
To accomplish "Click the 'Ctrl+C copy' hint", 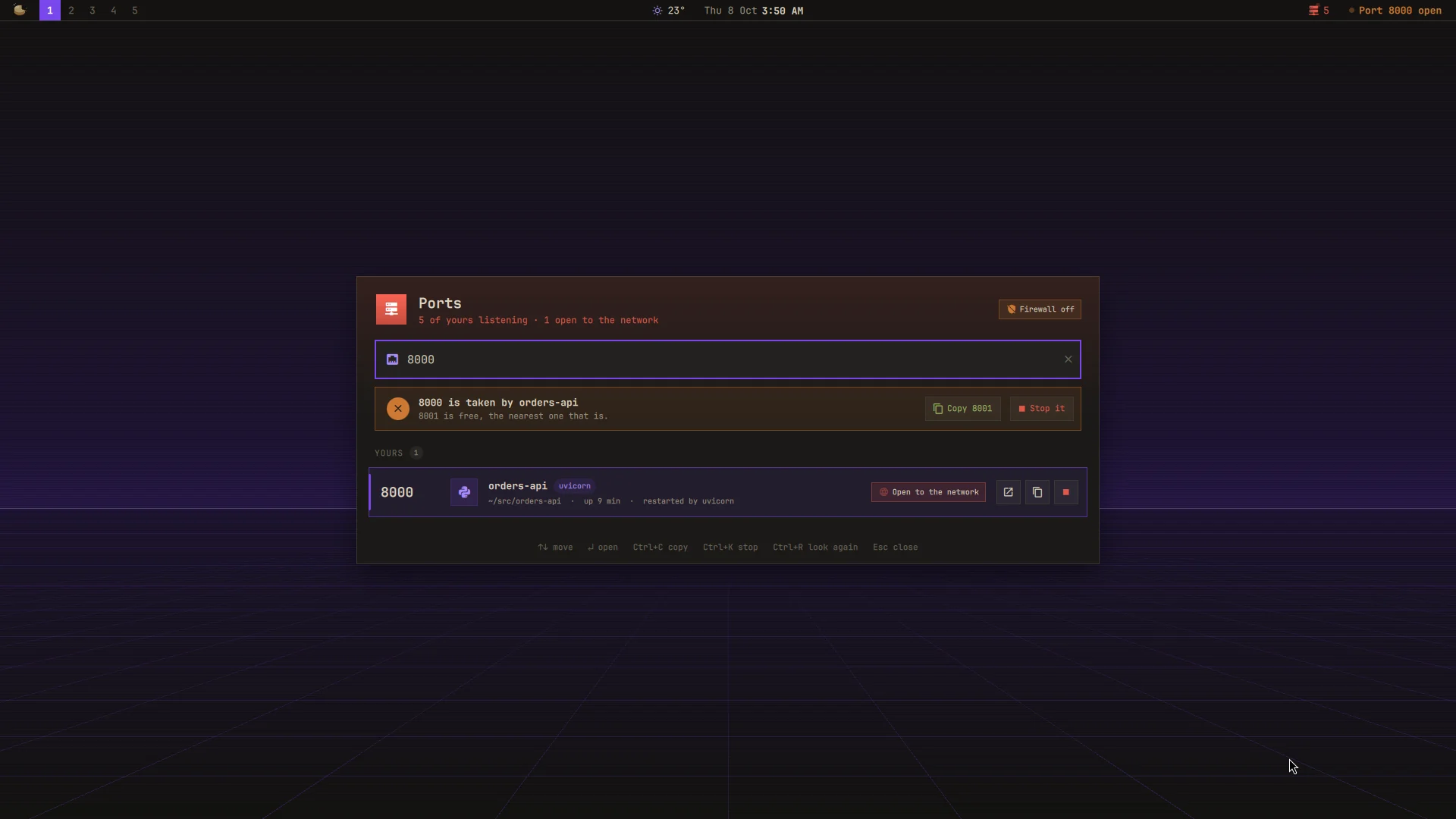I will click(x=661, y=548).
